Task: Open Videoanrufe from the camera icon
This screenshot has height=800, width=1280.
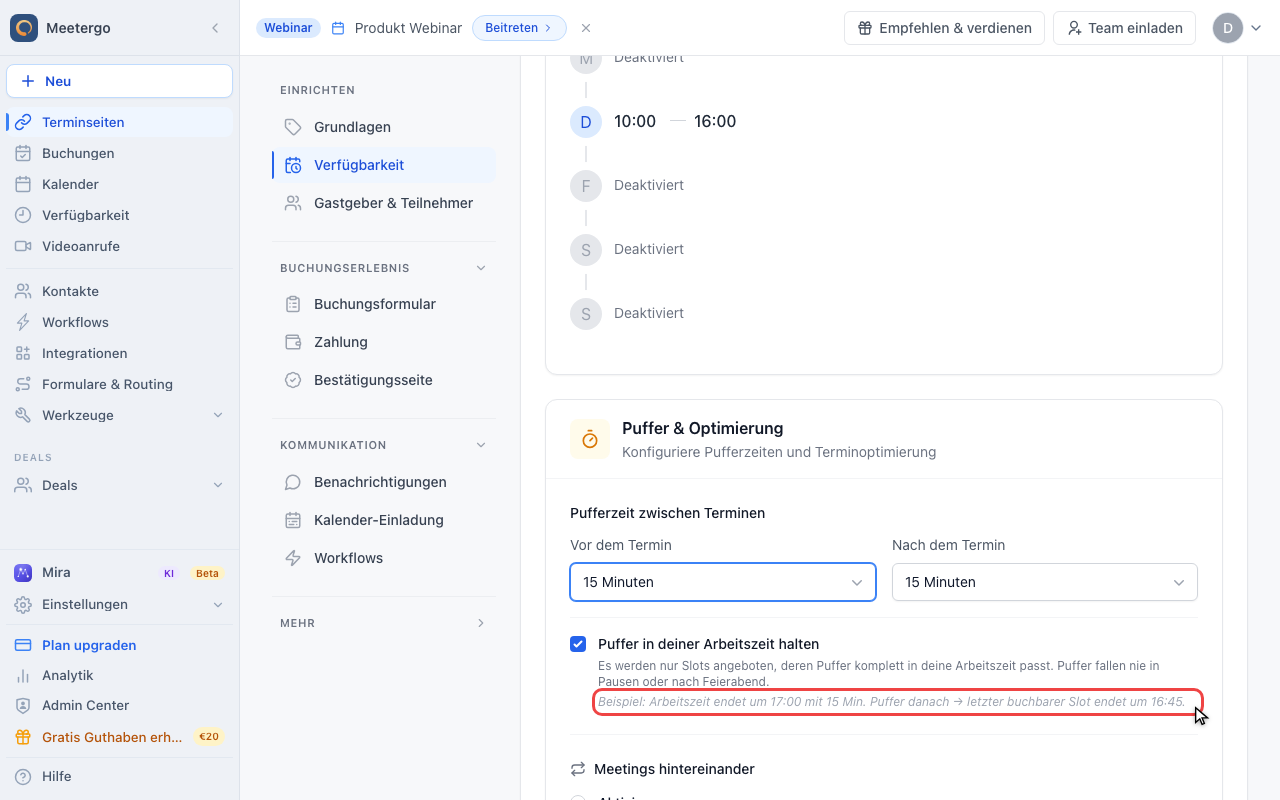Action: [23, 246]
